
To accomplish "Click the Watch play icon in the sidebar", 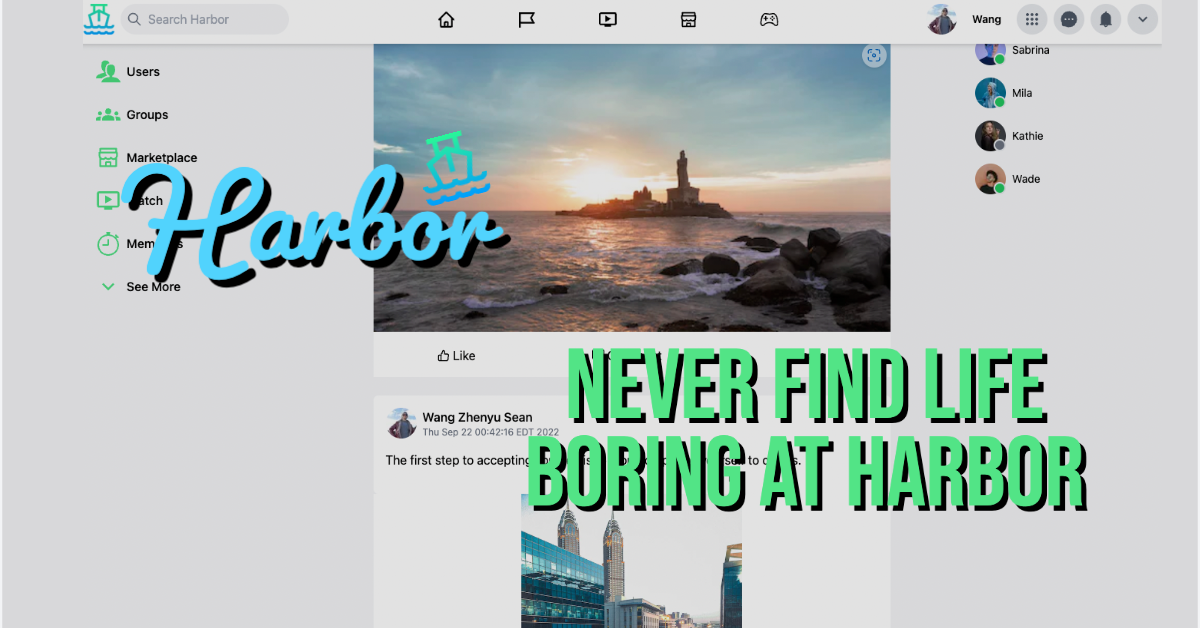I will click(x=108, y=200).
